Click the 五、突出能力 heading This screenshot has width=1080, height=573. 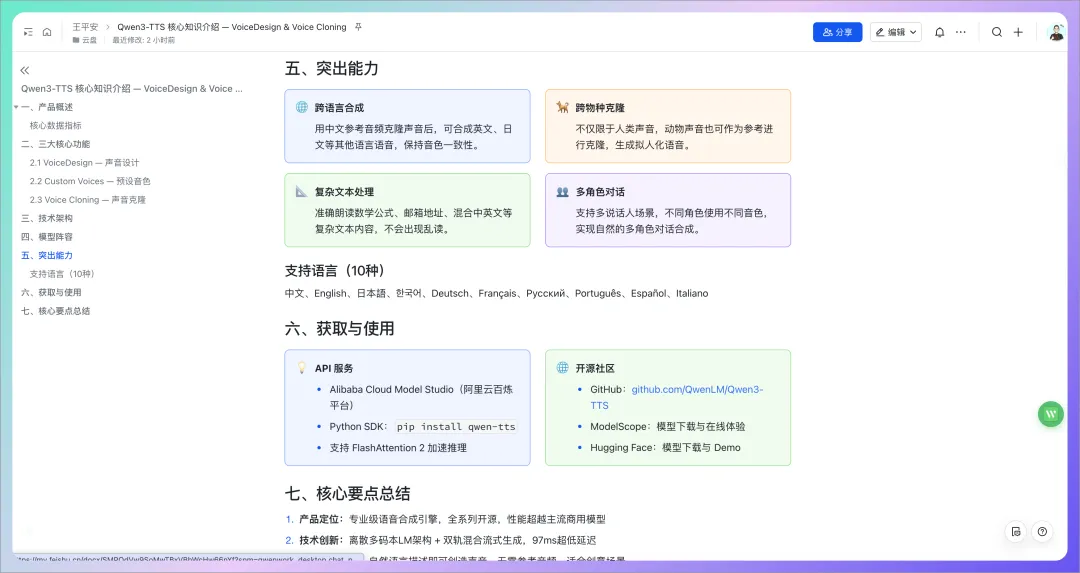[x=331, y=68]
